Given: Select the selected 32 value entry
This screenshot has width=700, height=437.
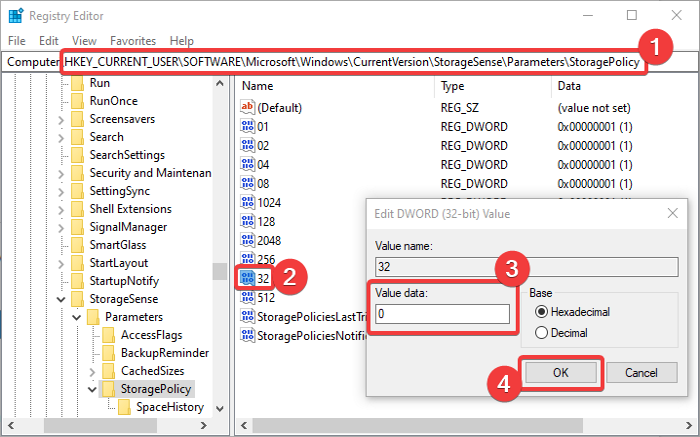Looking at the screenshot, I should click(x=255, y=278).
